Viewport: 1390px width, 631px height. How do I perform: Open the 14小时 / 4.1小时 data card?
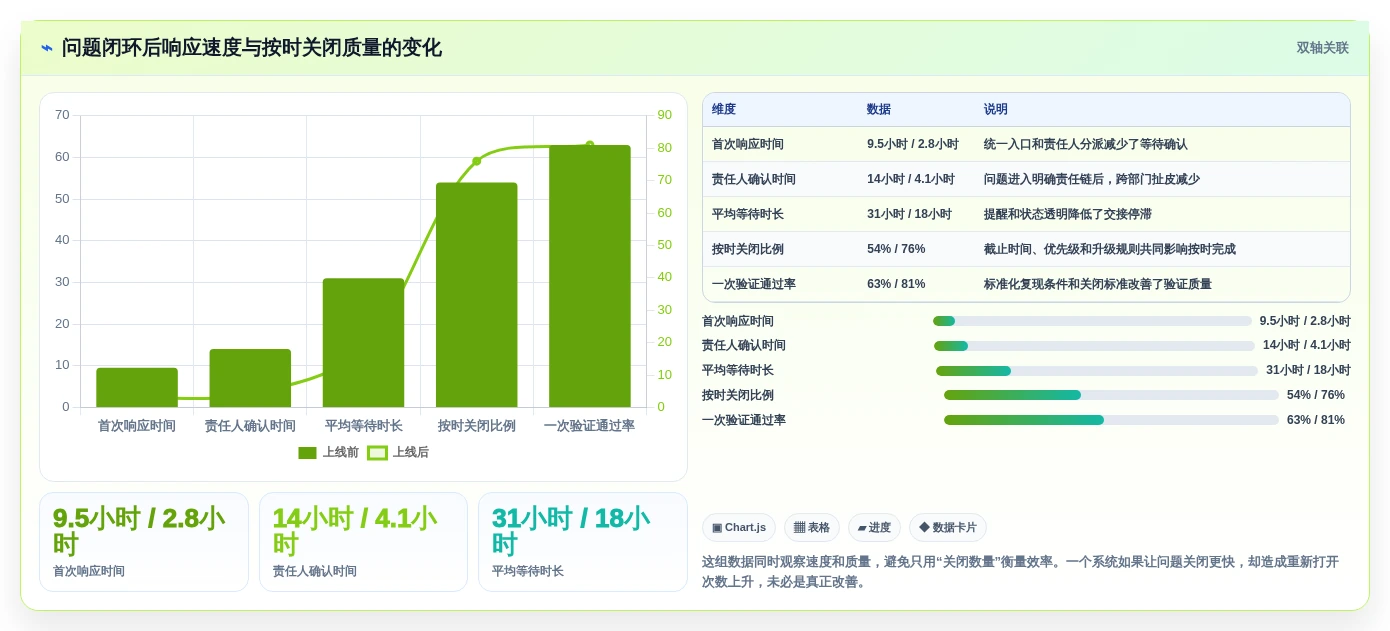tap(363, 542)
